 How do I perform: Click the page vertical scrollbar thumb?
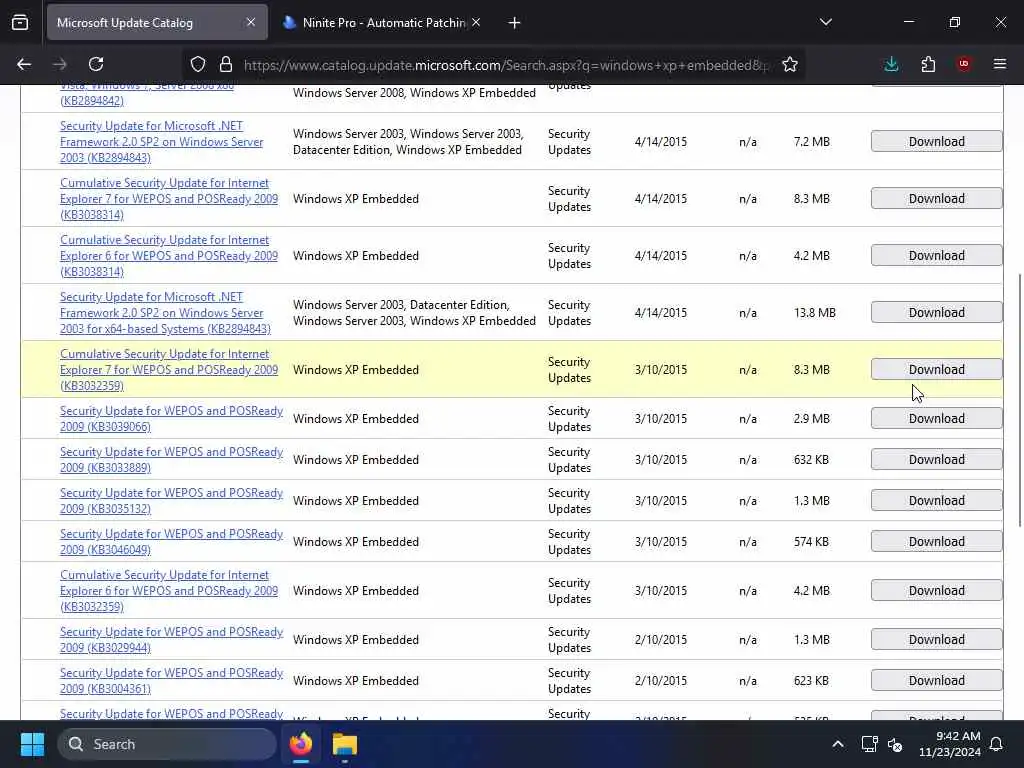click(x=1019, y=400)
